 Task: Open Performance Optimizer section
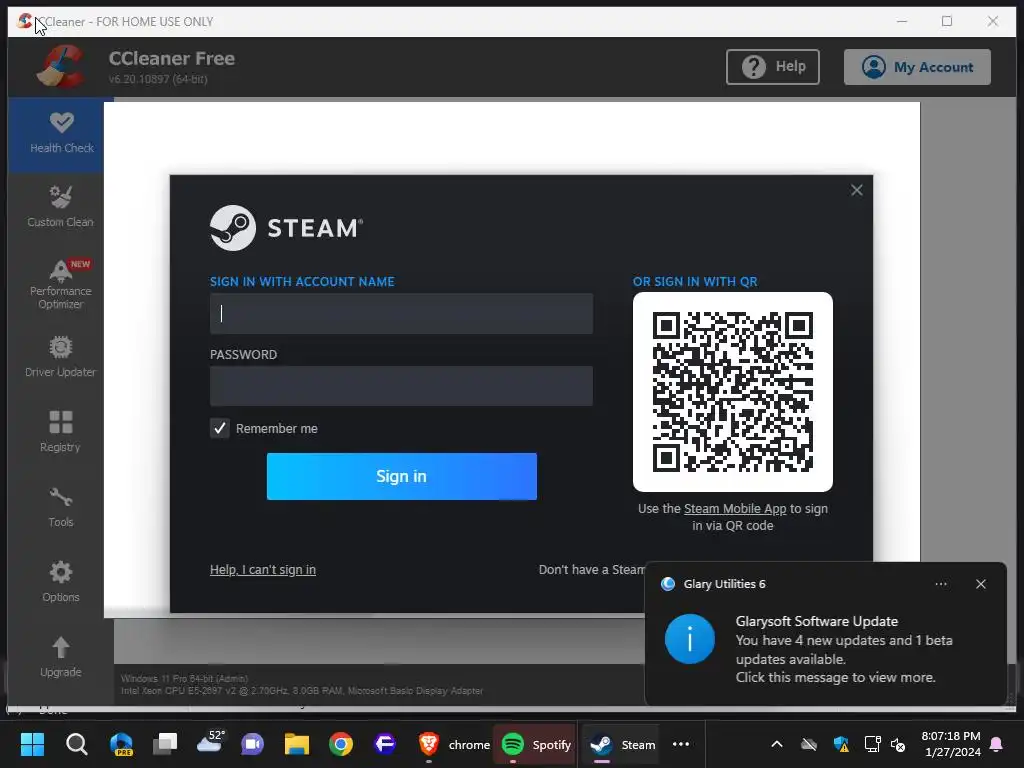60,283
